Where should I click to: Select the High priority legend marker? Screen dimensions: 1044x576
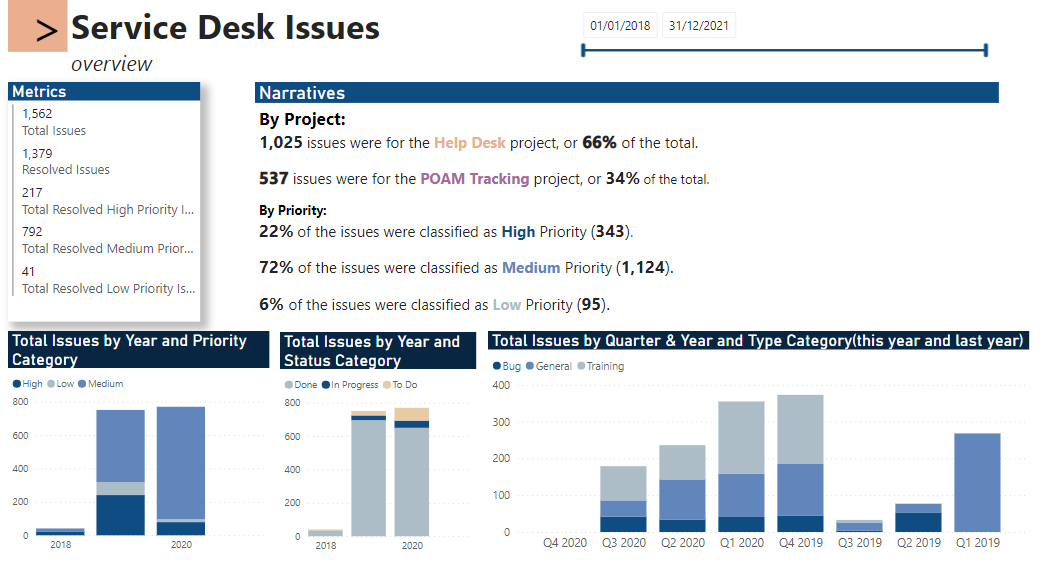(x=17, y=384)
